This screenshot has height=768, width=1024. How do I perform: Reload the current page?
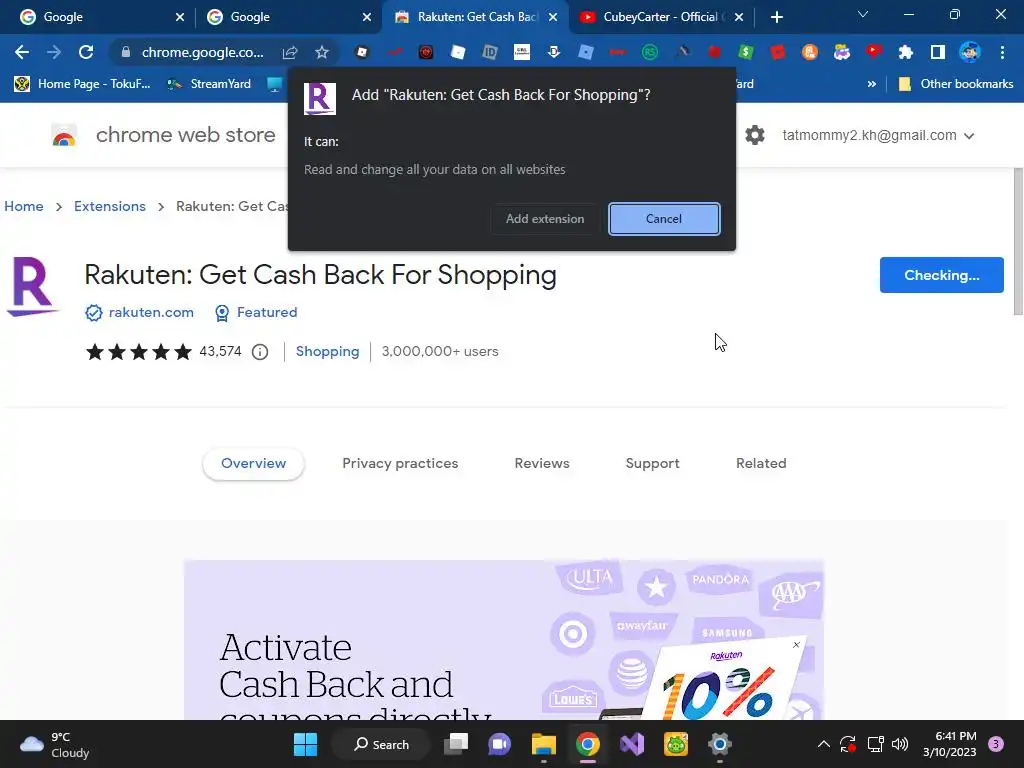[x=86, y=52]
